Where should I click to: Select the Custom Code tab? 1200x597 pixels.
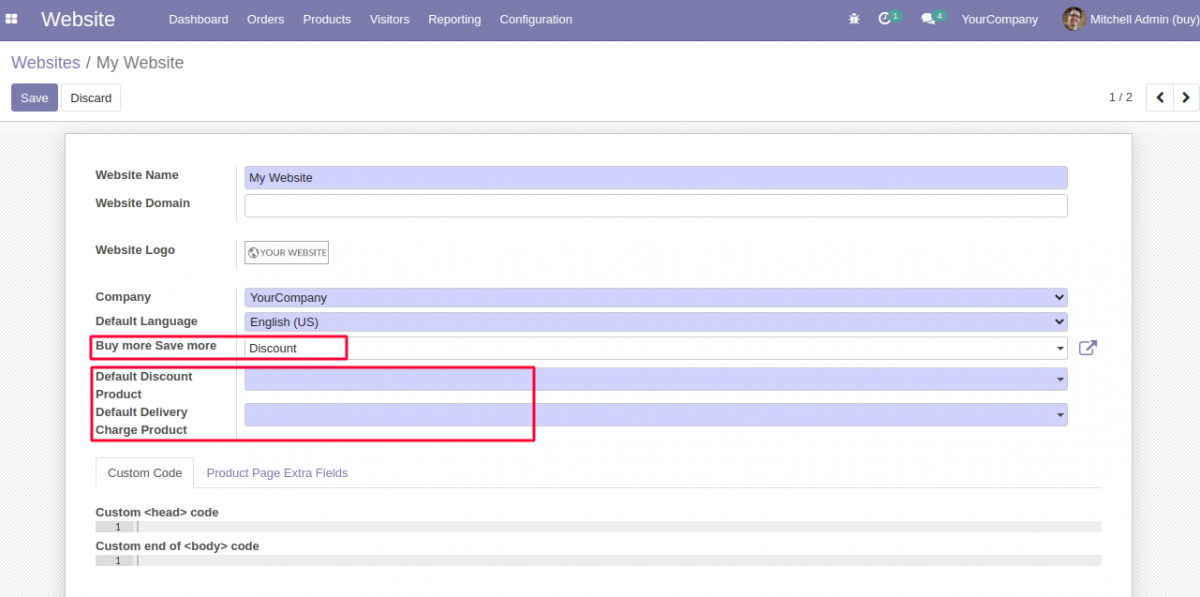click(144, 472)
